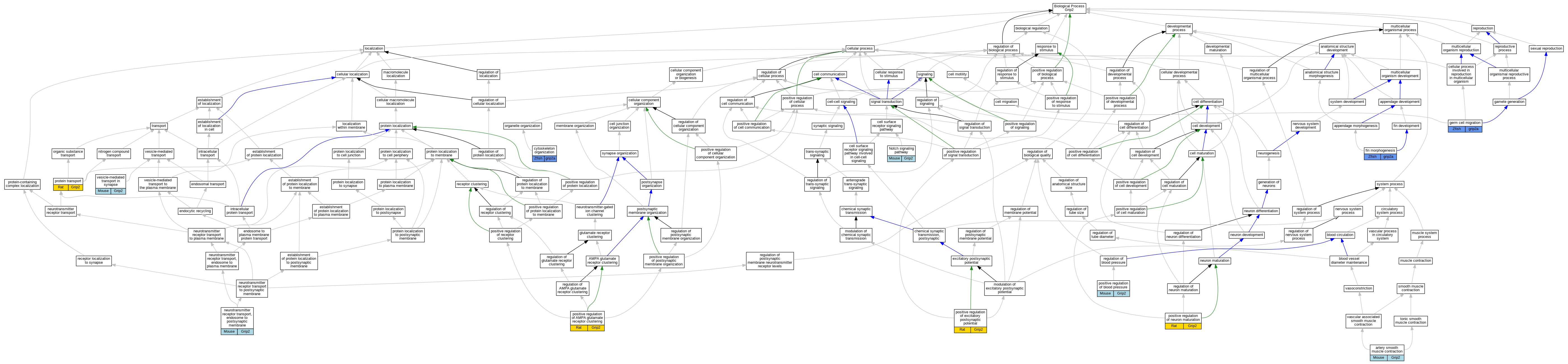
Task: Select 'receptor localization to synapse' node
Action: [94, 261]
